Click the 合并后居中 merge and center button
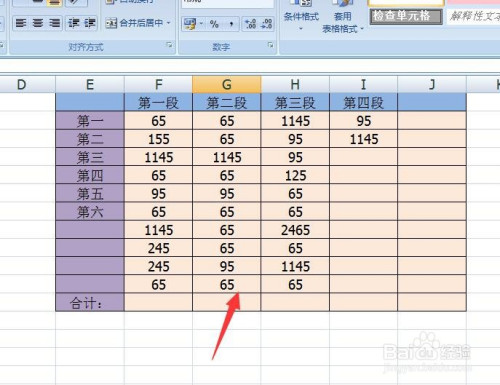This screenshot has height=385, width=500. point(134,23)
